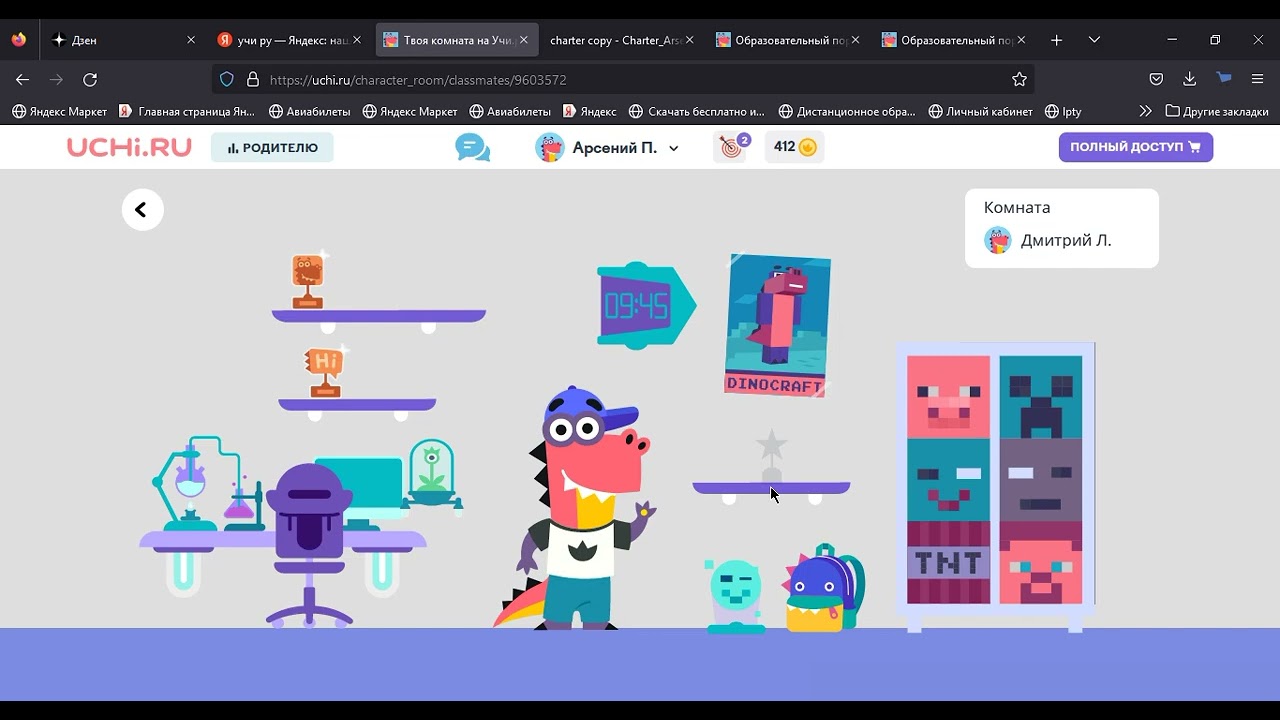Image resolution: width=1280 pixels, height=720 pixels.
Task: Open the Арсений П. profile dropdown
Action: (x=607, y=148)
